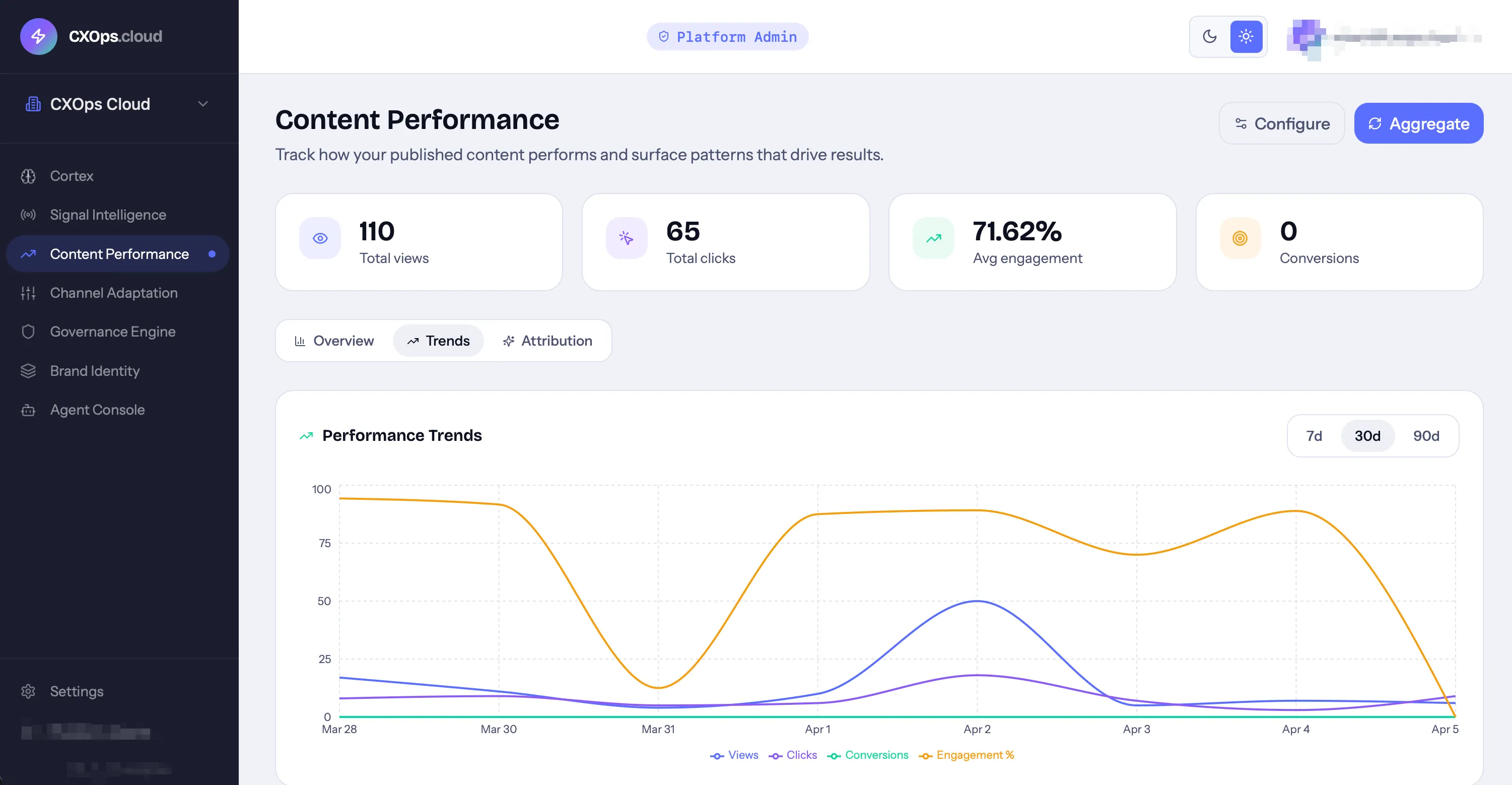This screenshot has height=785, width=1512.
Task: Click the trend icon on Avg engagement card
Action: pos(933,238)
